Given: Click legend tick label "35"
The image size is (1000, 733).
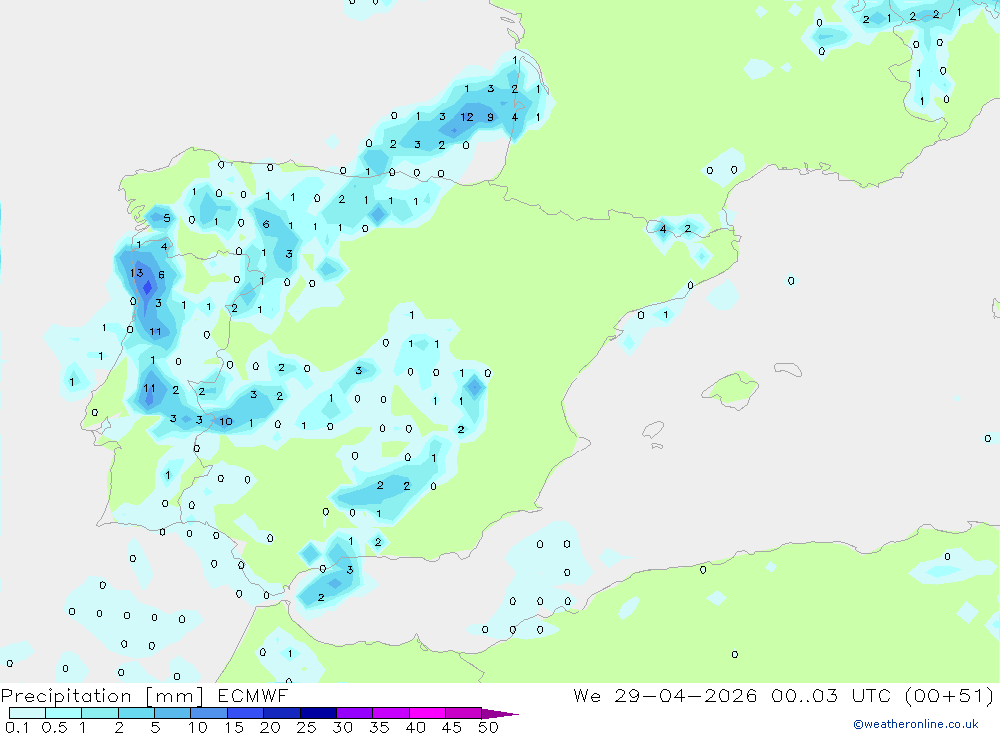Looking at the screenshot, I should (x=379, y=727).
